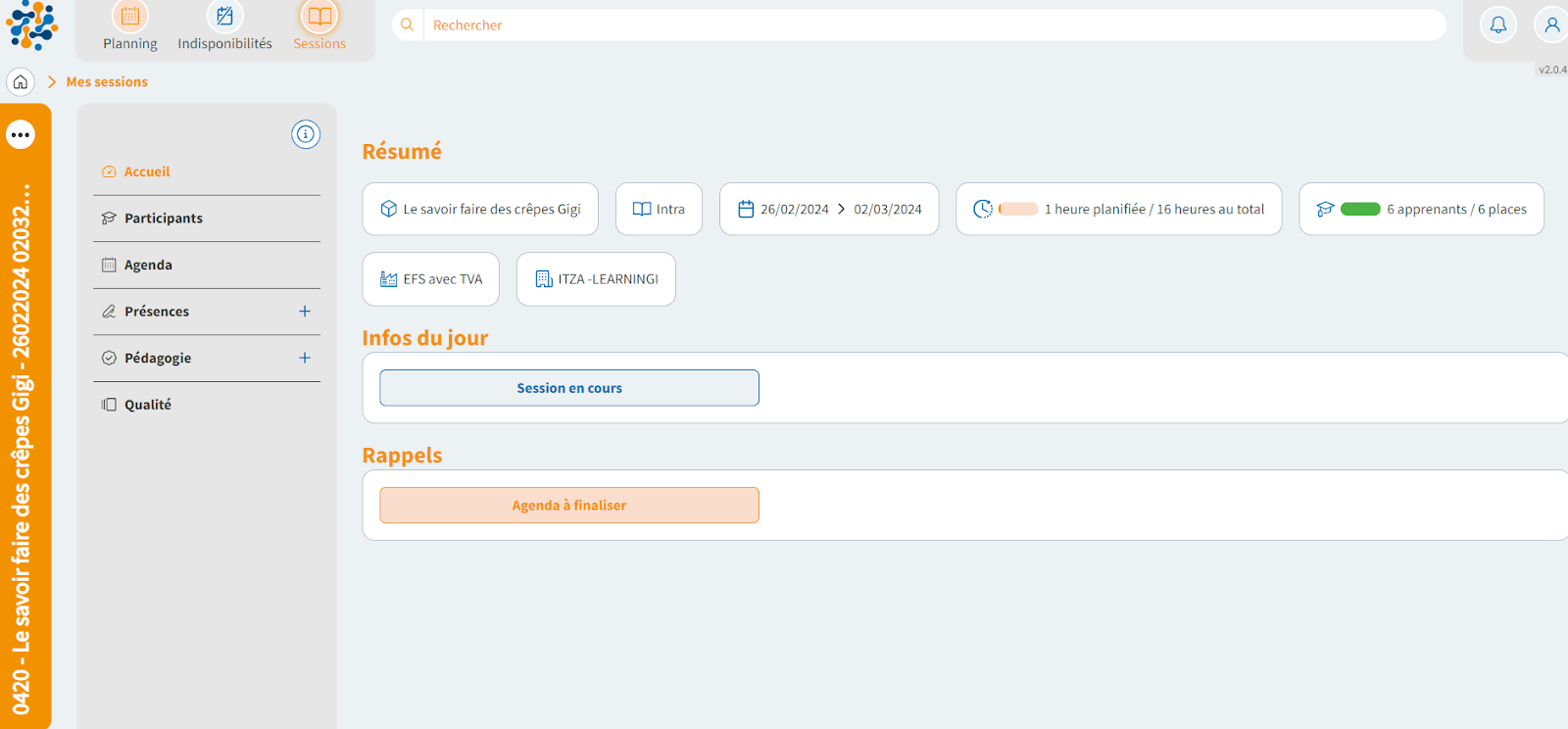Expand the Présences section with plus
1568x729 pixels.
pos(305,312)
